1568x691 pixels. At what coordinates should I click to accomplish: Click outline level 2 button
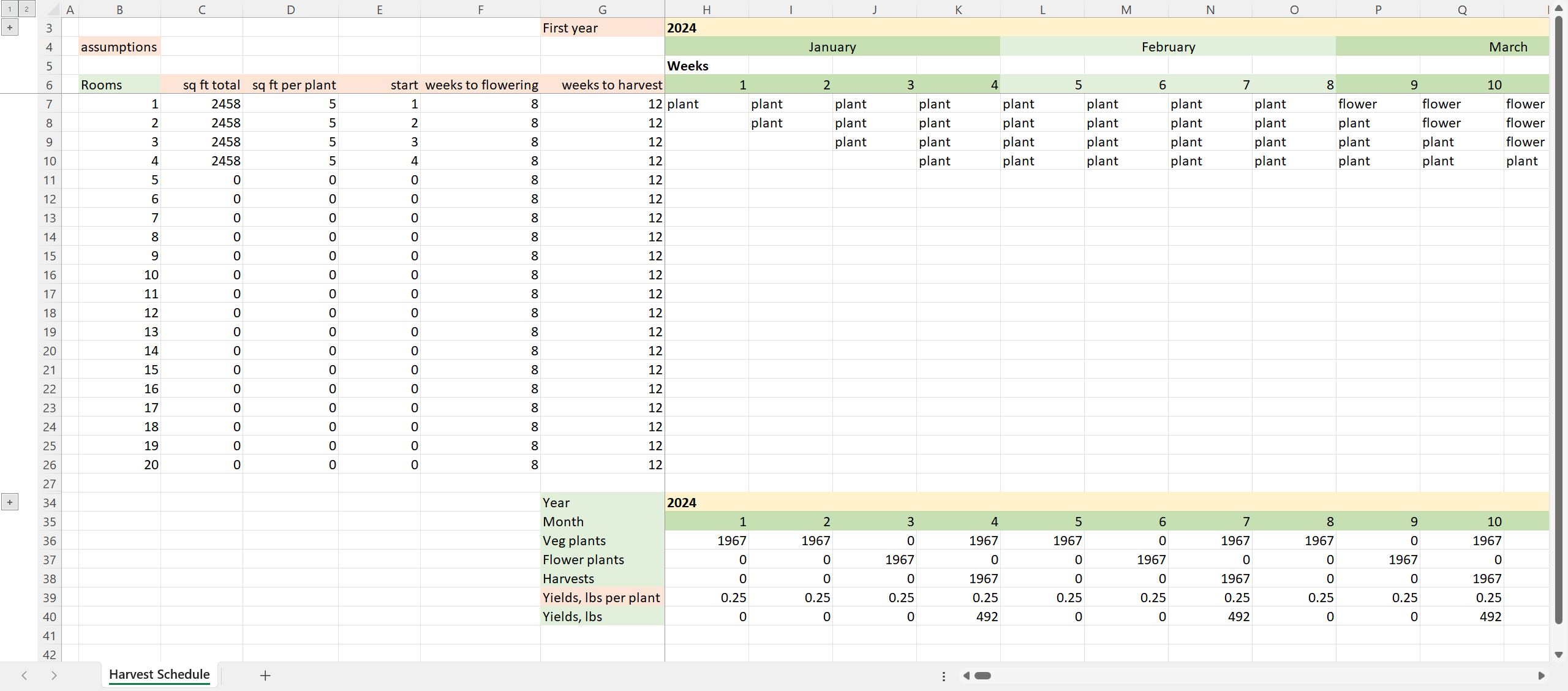point(27,9)
